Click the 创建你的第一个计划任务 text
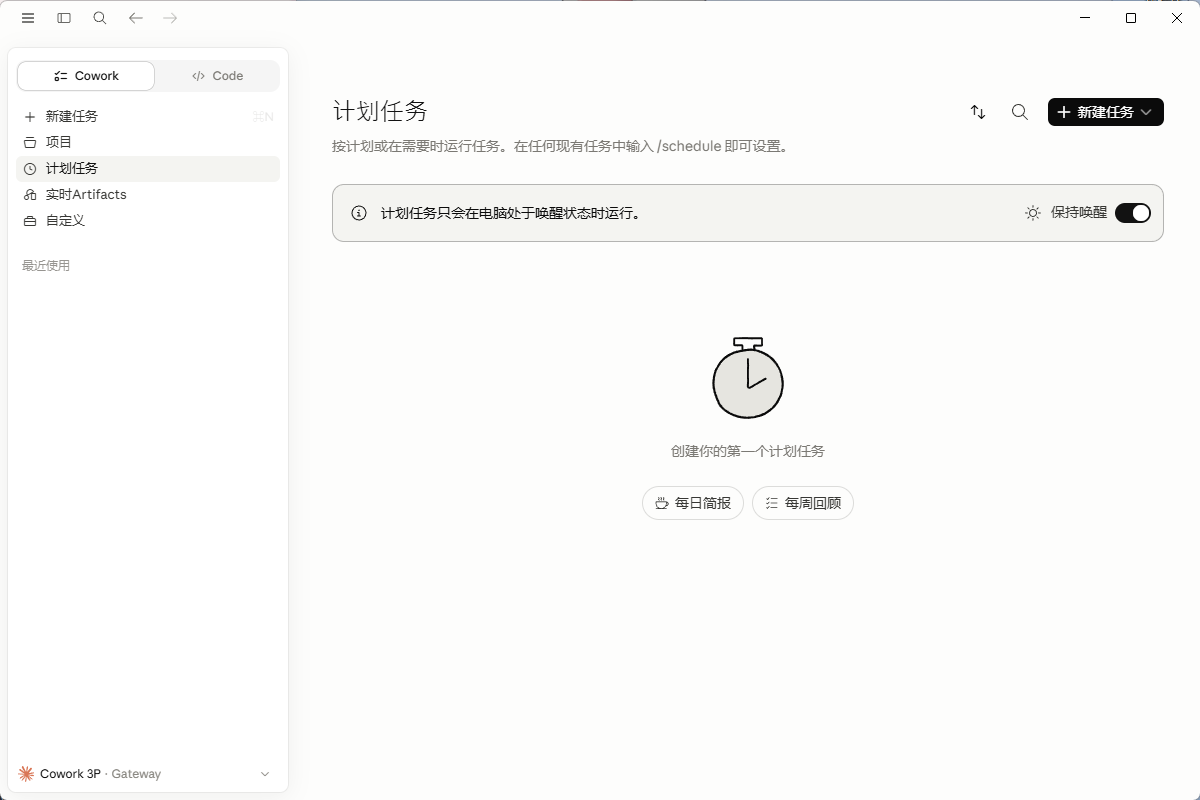 point(748,451)
